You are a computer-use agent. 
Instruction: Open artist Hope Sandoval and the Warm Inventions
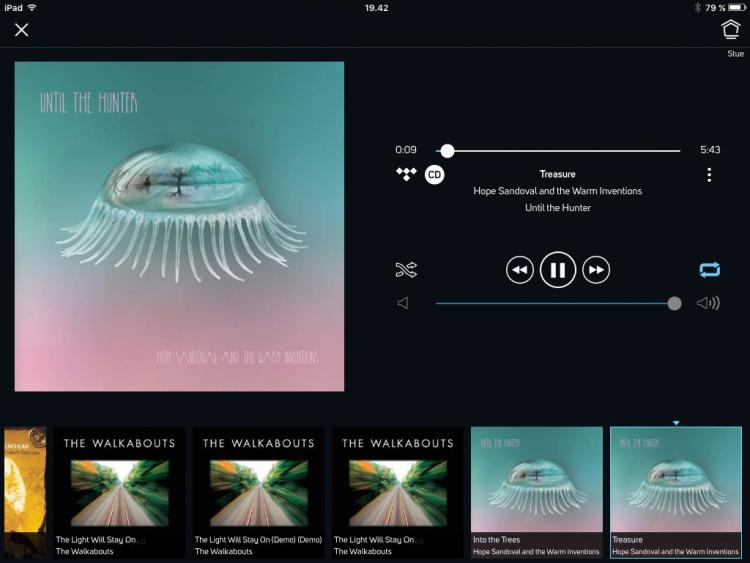point(558,191)
